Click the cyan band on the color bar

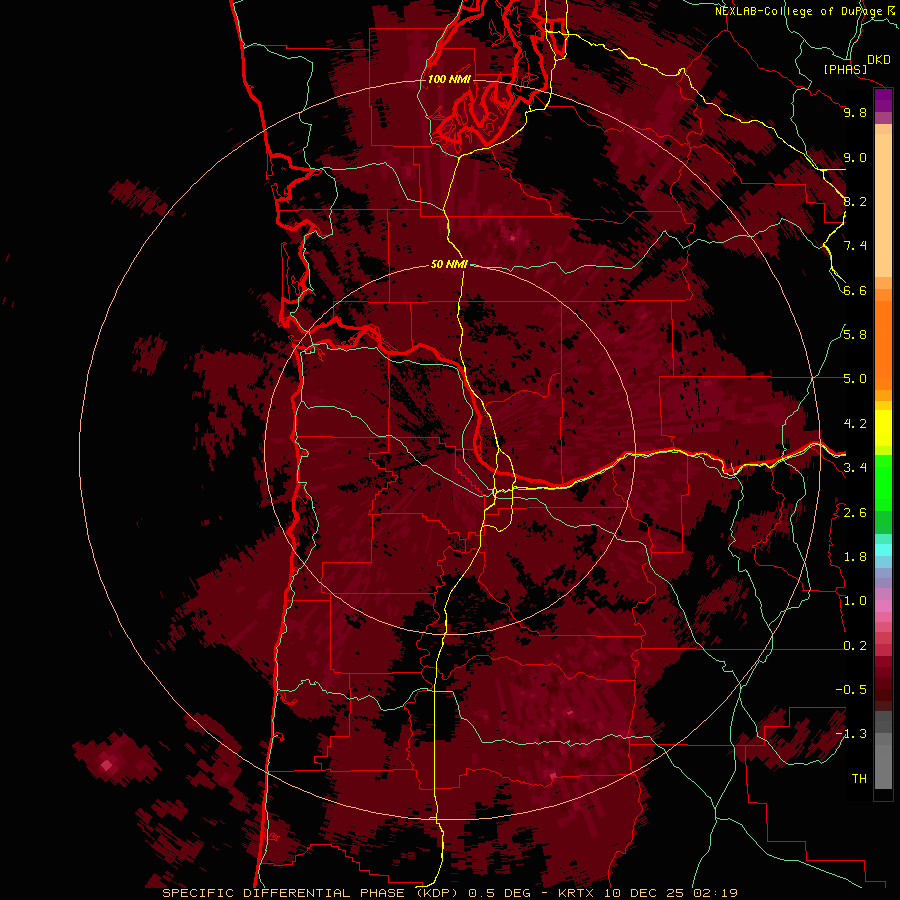[883, 549]
